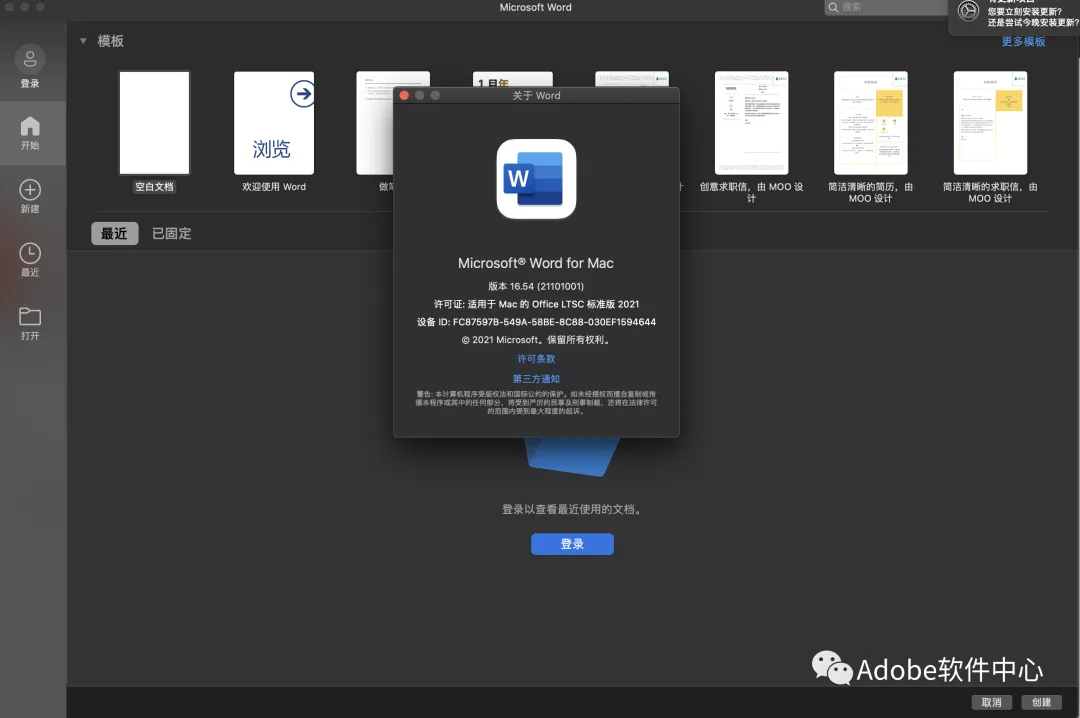
Task: Click the 设备 ID line in About dialog
Action: tap(536, 322)
